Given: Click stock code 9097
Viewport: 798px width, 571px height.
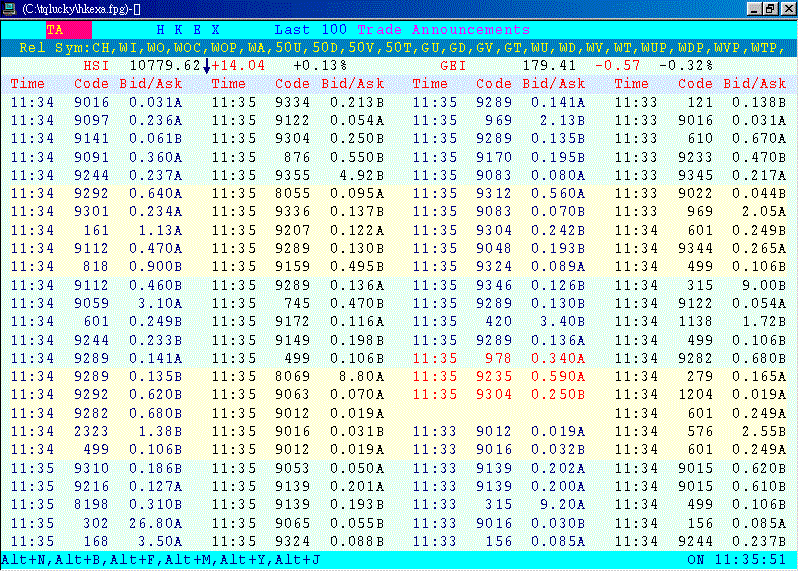Looking at the screenshot, I should coord(92,121).
